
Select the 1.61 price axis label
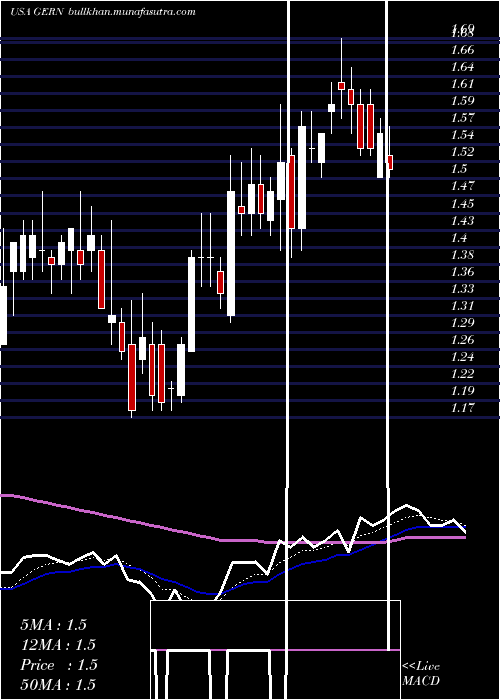click(462, 84)
